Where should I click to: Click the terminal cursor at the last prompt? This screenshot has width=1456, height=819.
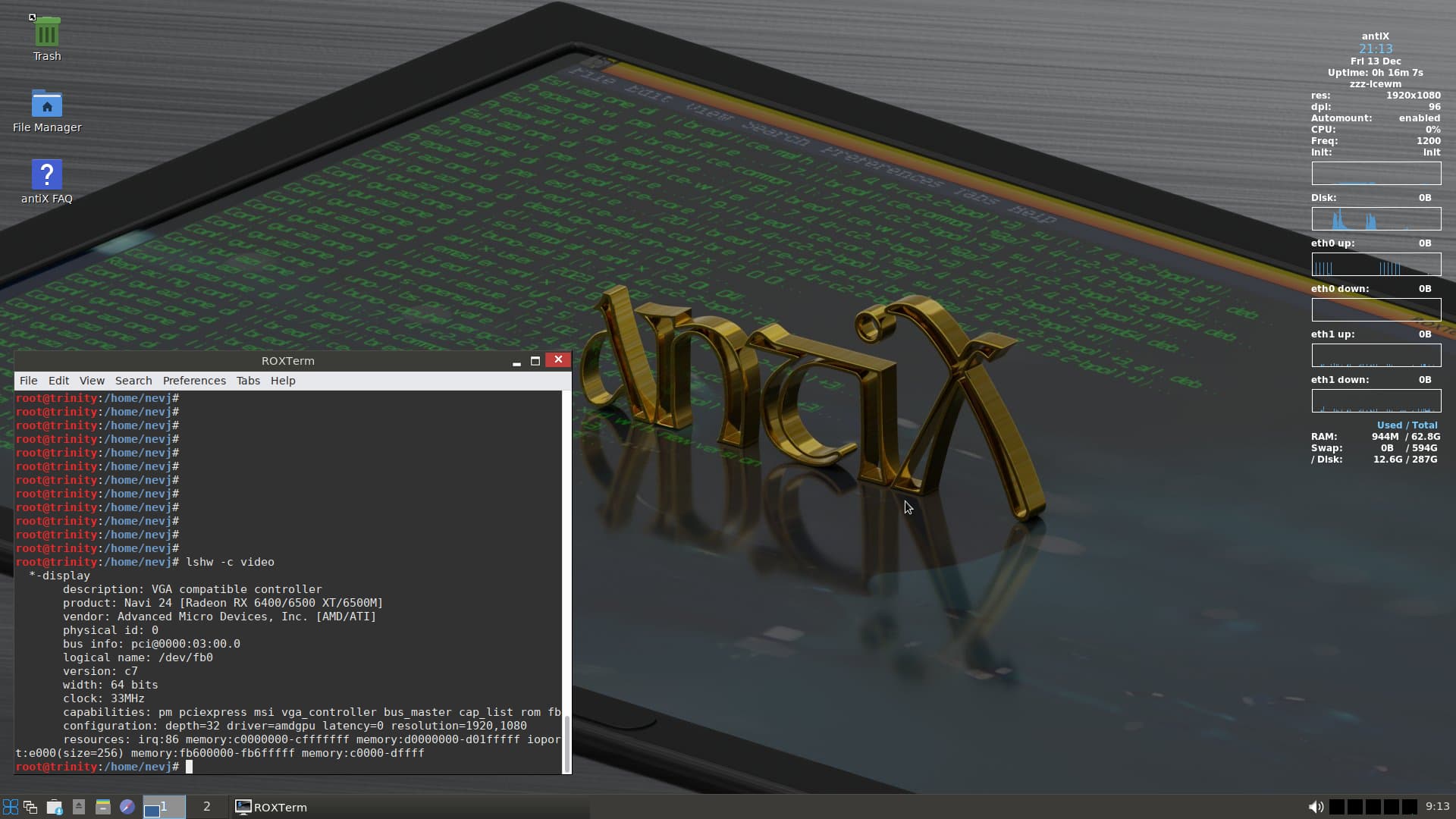190,767
